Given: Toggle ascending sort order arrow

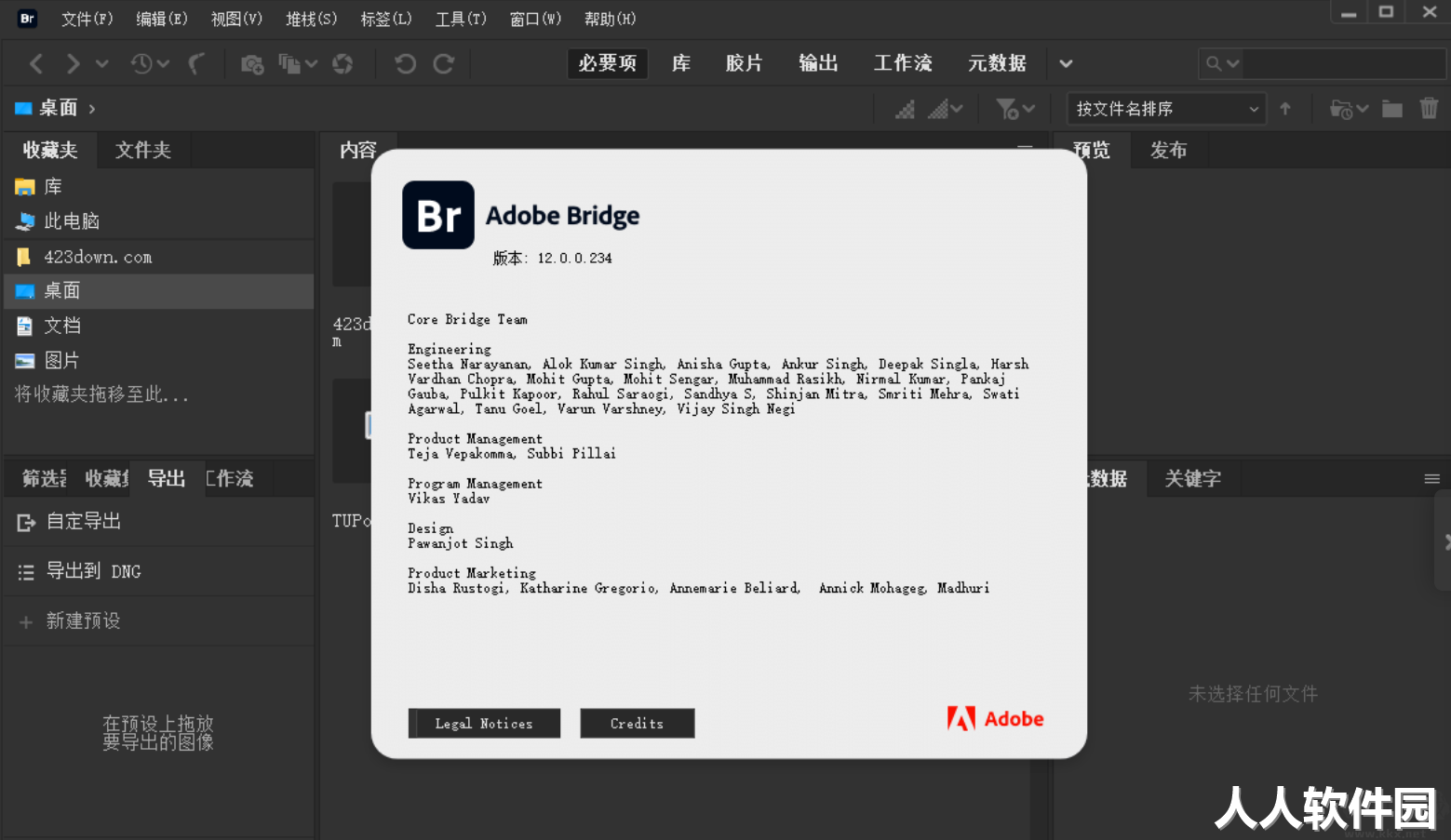Looking at the screenshot, I should [1285, 109].
